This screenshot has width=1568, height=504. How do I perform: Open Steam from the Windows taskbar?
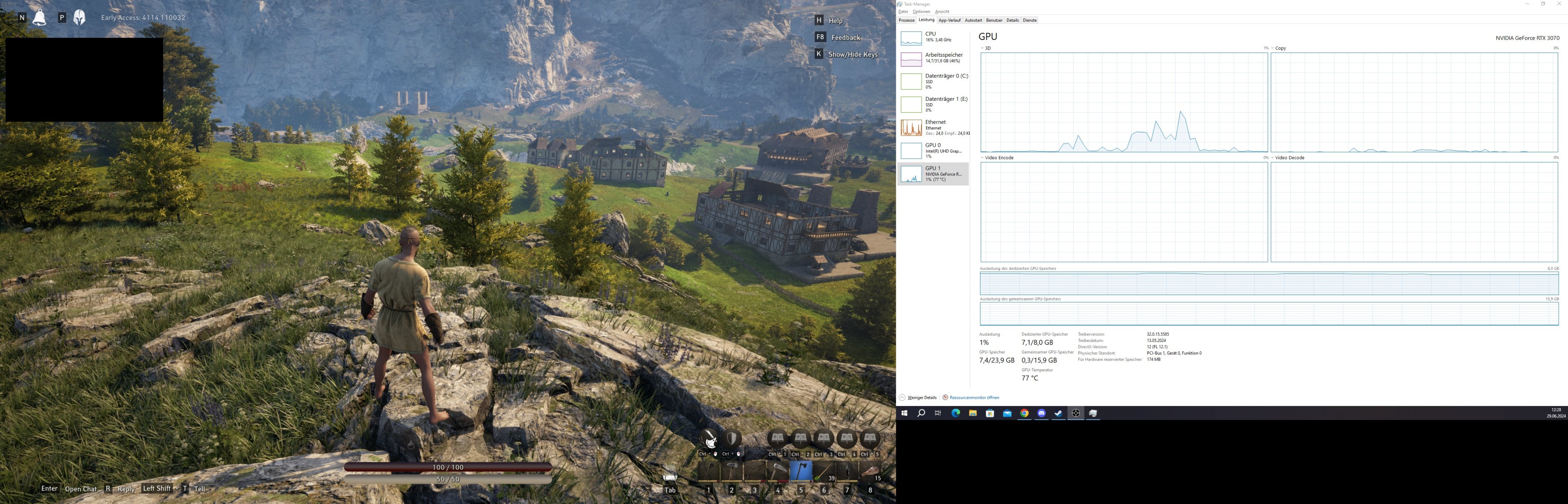point(1058,413)
